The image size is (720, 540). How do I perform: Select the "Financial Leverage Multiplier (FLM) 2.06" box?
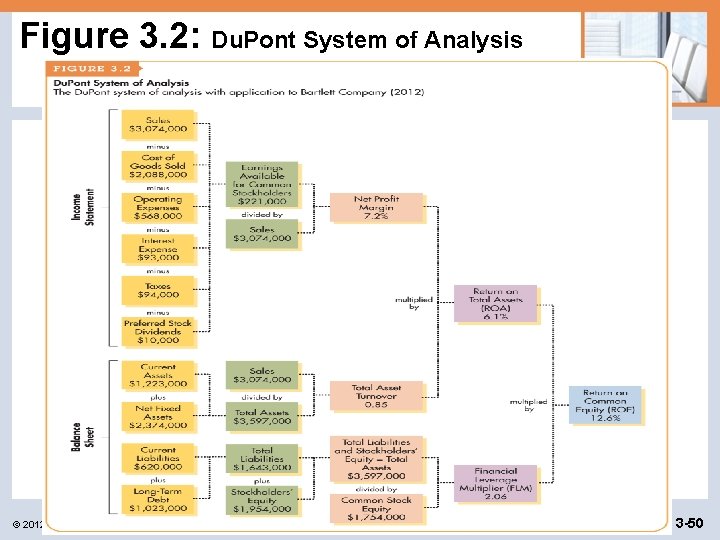tap(495, 484)
